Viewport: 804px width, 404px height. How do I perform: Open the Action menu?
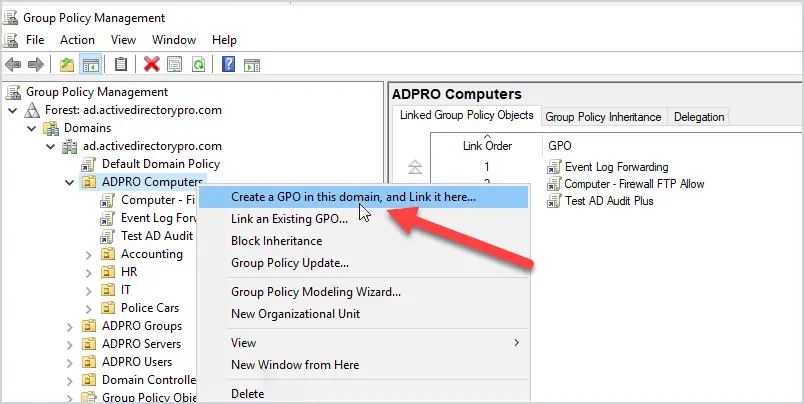click(x=77, y=40)
